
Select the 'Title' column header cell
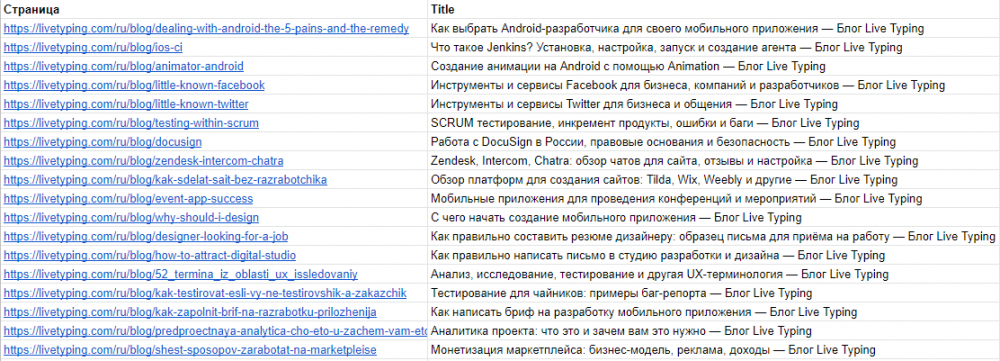714,10
